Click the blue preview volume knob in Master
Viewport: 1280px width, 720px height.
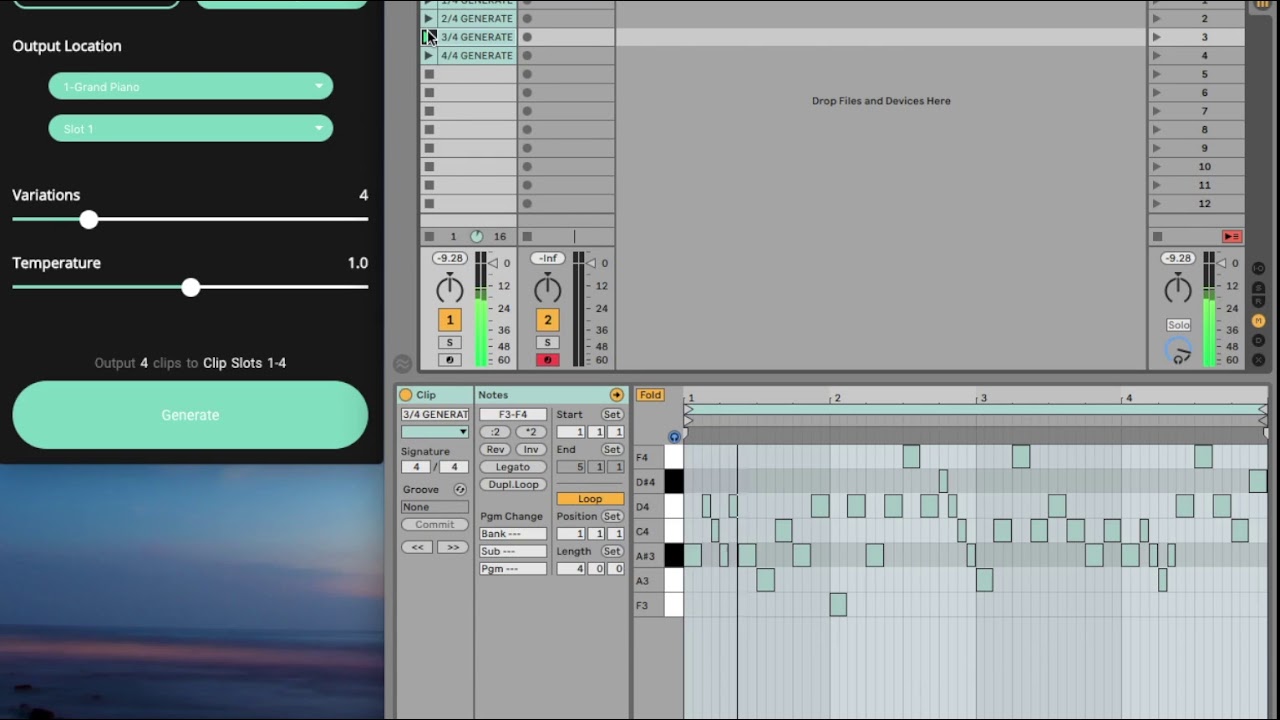tap(1178, 350)
